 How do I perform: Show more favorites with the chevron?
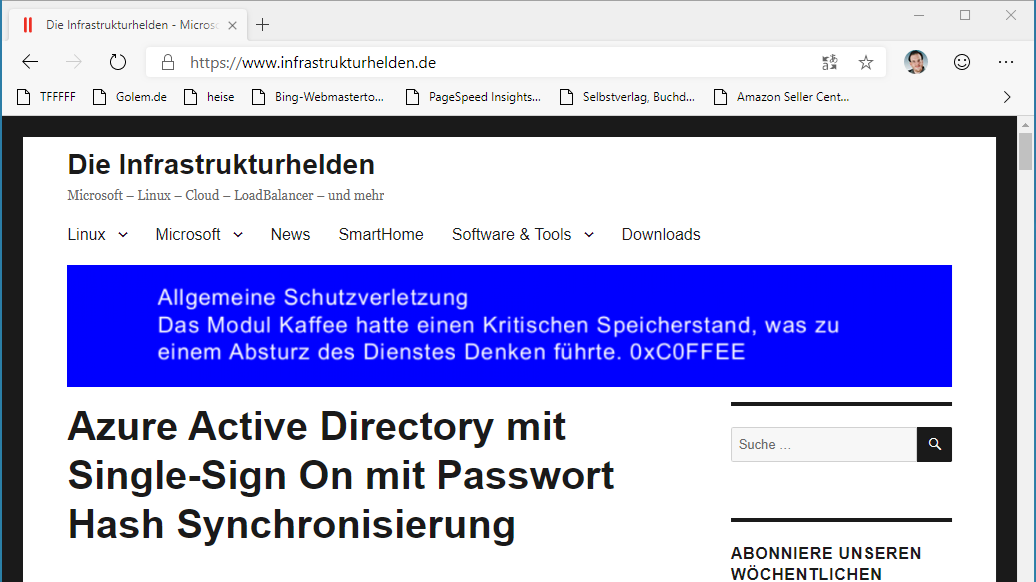click(x=1007, y=97)
